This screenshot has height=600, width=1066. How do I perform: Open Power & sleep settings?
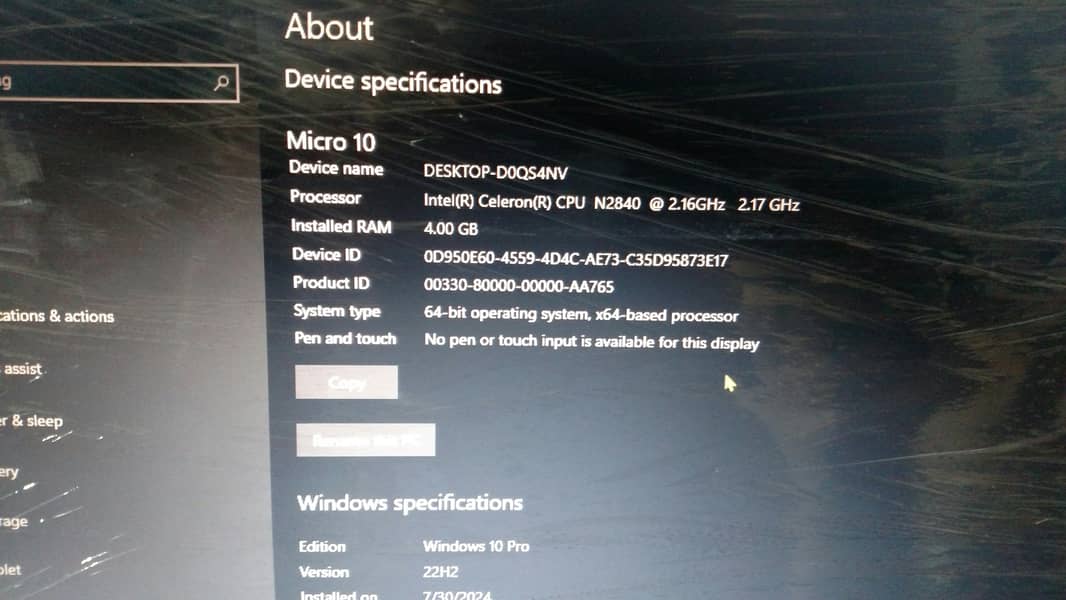[x=31, y=421]
